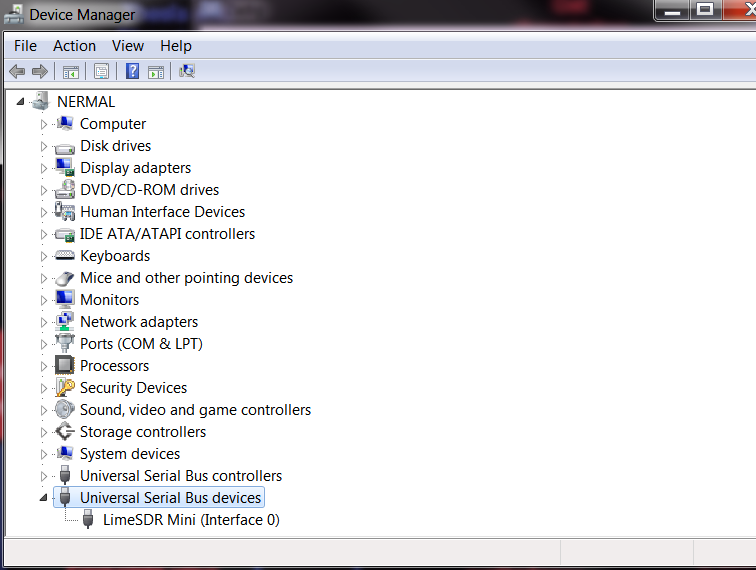The image size is (756, 570).
Task: Select the Universal Serial Bus devices label
Action: coord(170,498)
